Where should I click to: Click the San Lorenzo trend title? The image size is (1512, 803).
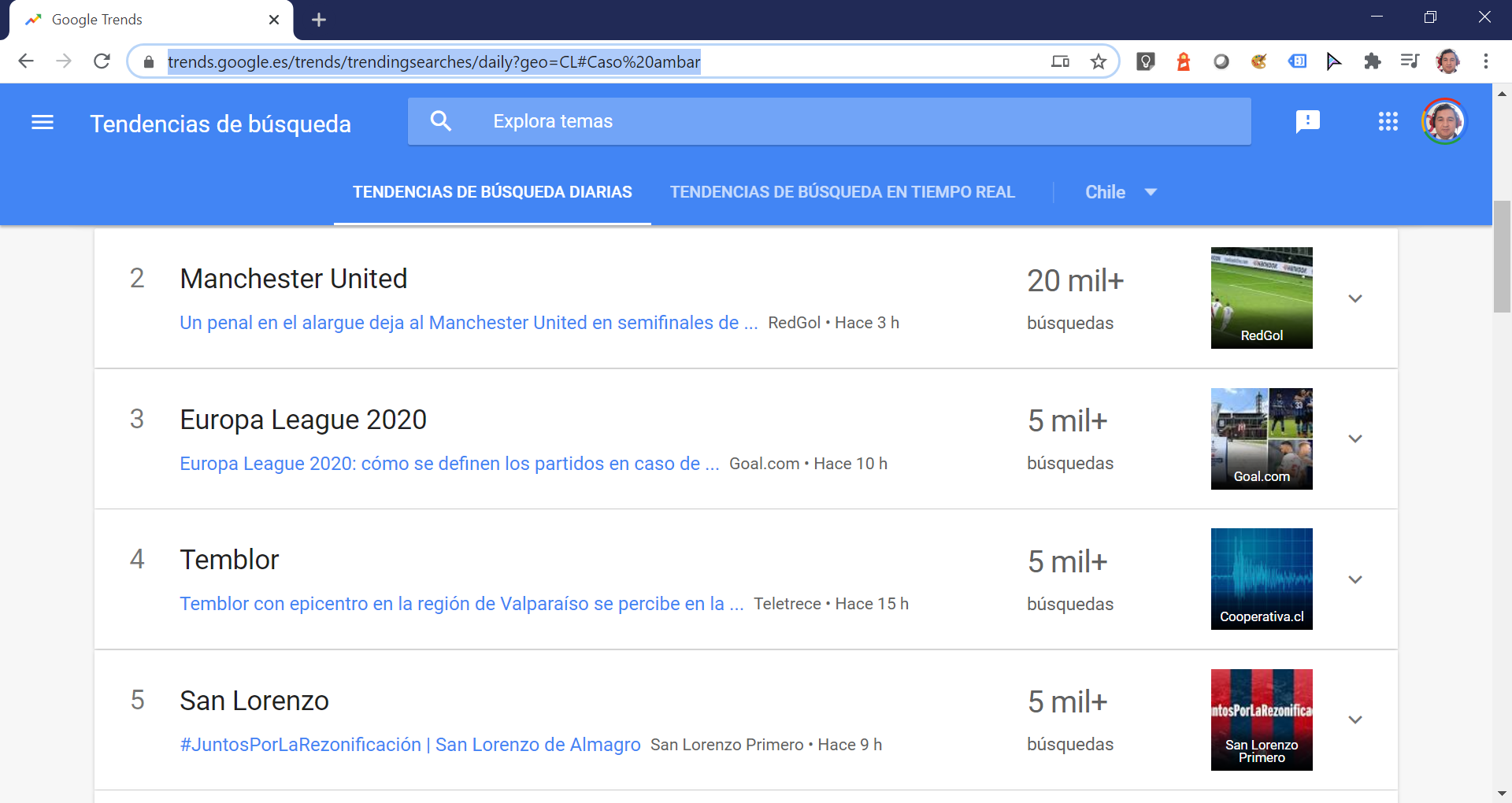pyautogui.click(x=254, y=701)
